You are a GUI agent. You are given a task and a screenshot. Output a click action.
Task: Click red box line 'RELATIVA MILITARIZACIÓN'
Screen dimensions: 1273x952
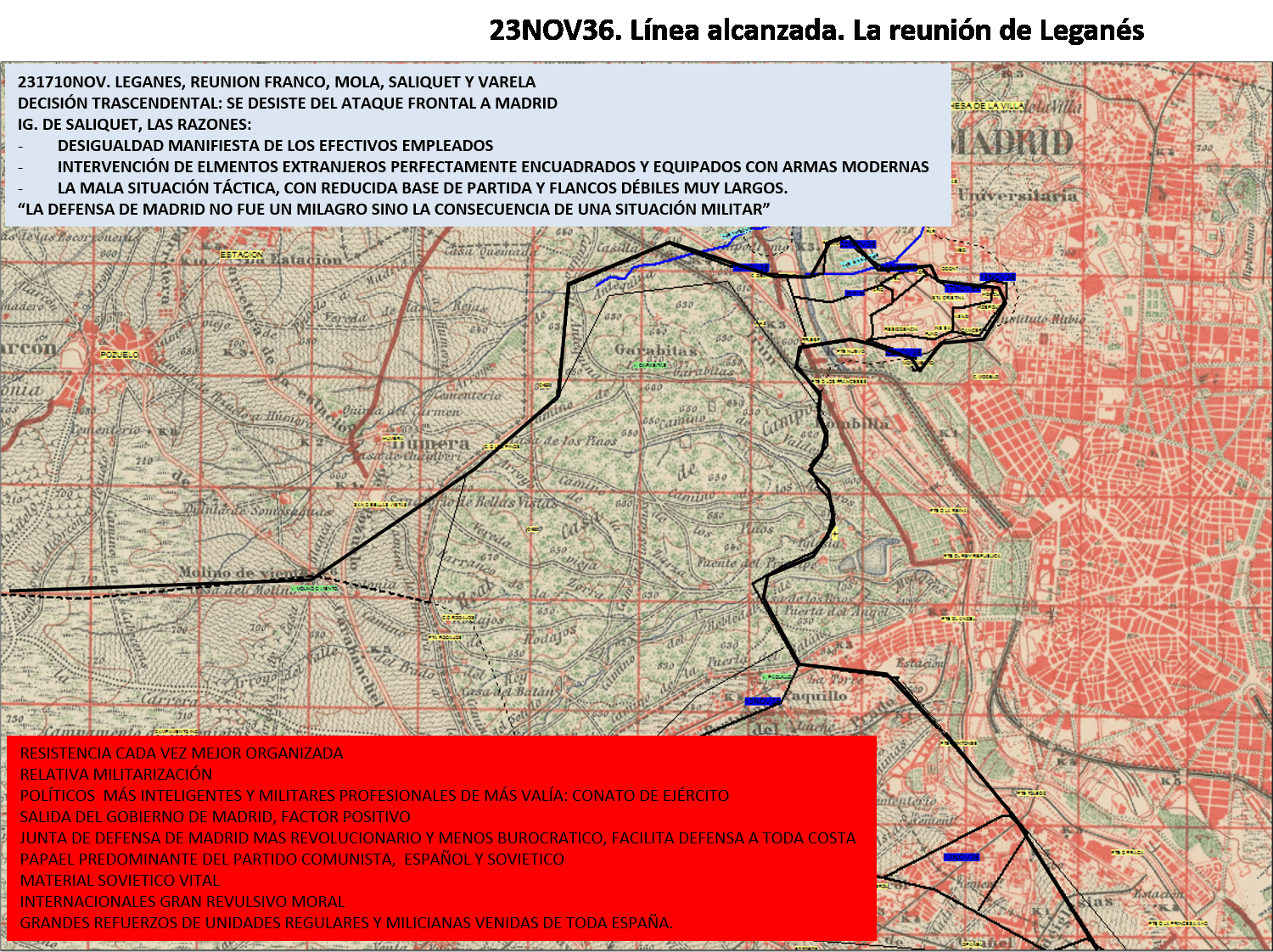coord(116,775)
